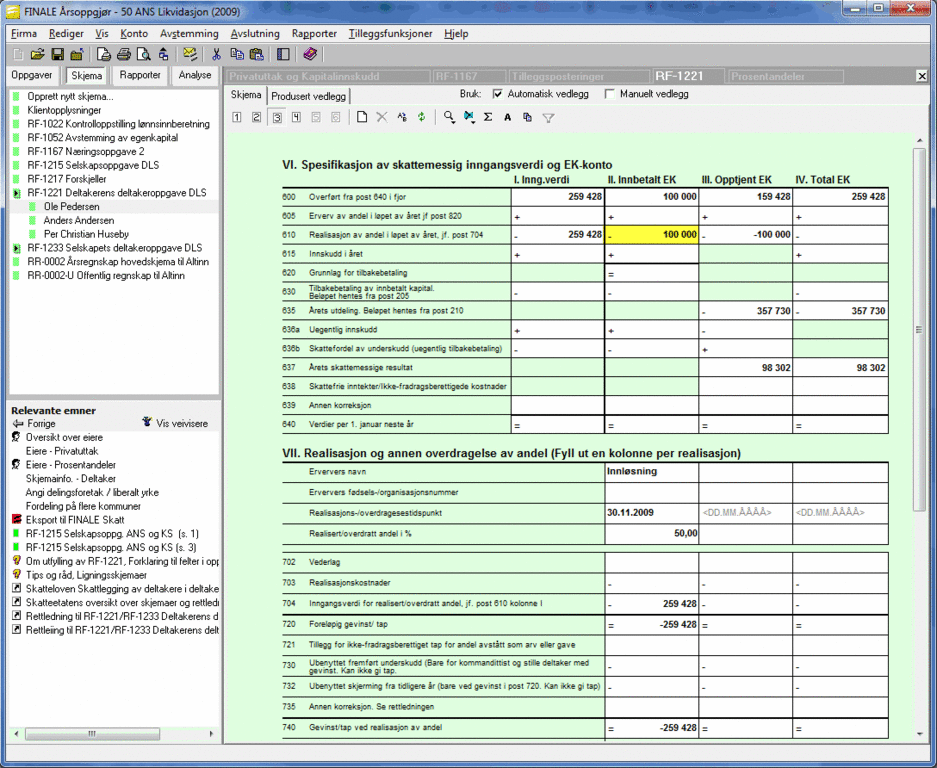Image resolution: width=937 pixels, height=768 pixels.
Task: Click the AB rename icon in form toolbar
Action: pyautogui.click(x=402, y=117)
